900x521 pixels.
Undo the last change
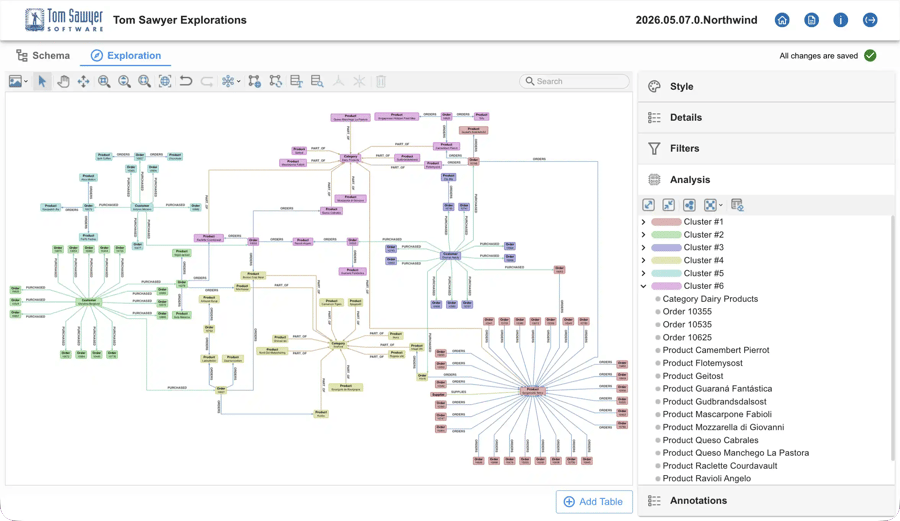(x=185, y=81)
